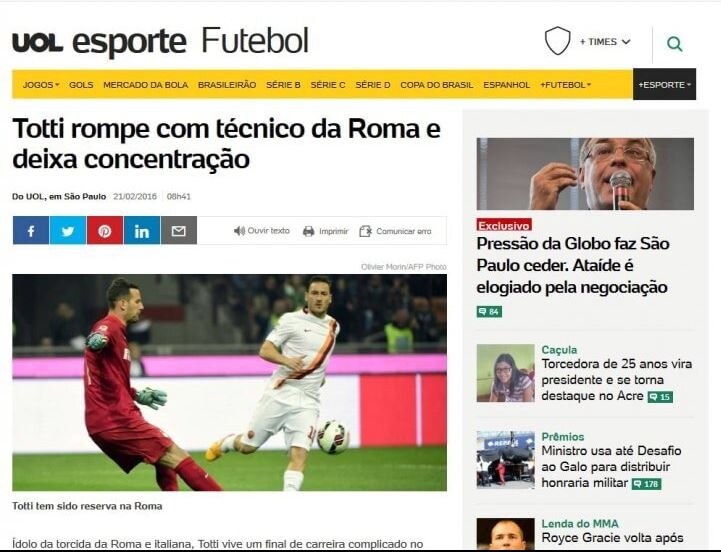Pin article on Pinterest
This screenshot has height=552, width=721.
[x=105, y=230]
